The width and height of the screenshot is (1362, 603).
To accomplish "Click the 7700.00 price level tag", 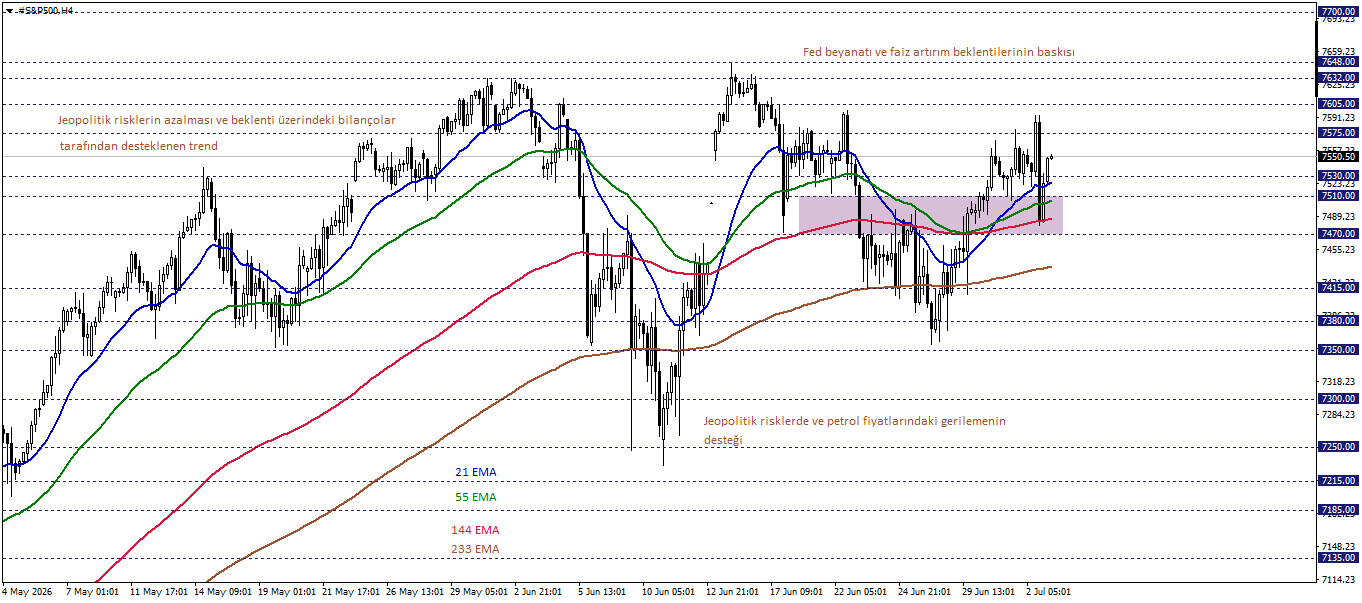I will 1337,11.
